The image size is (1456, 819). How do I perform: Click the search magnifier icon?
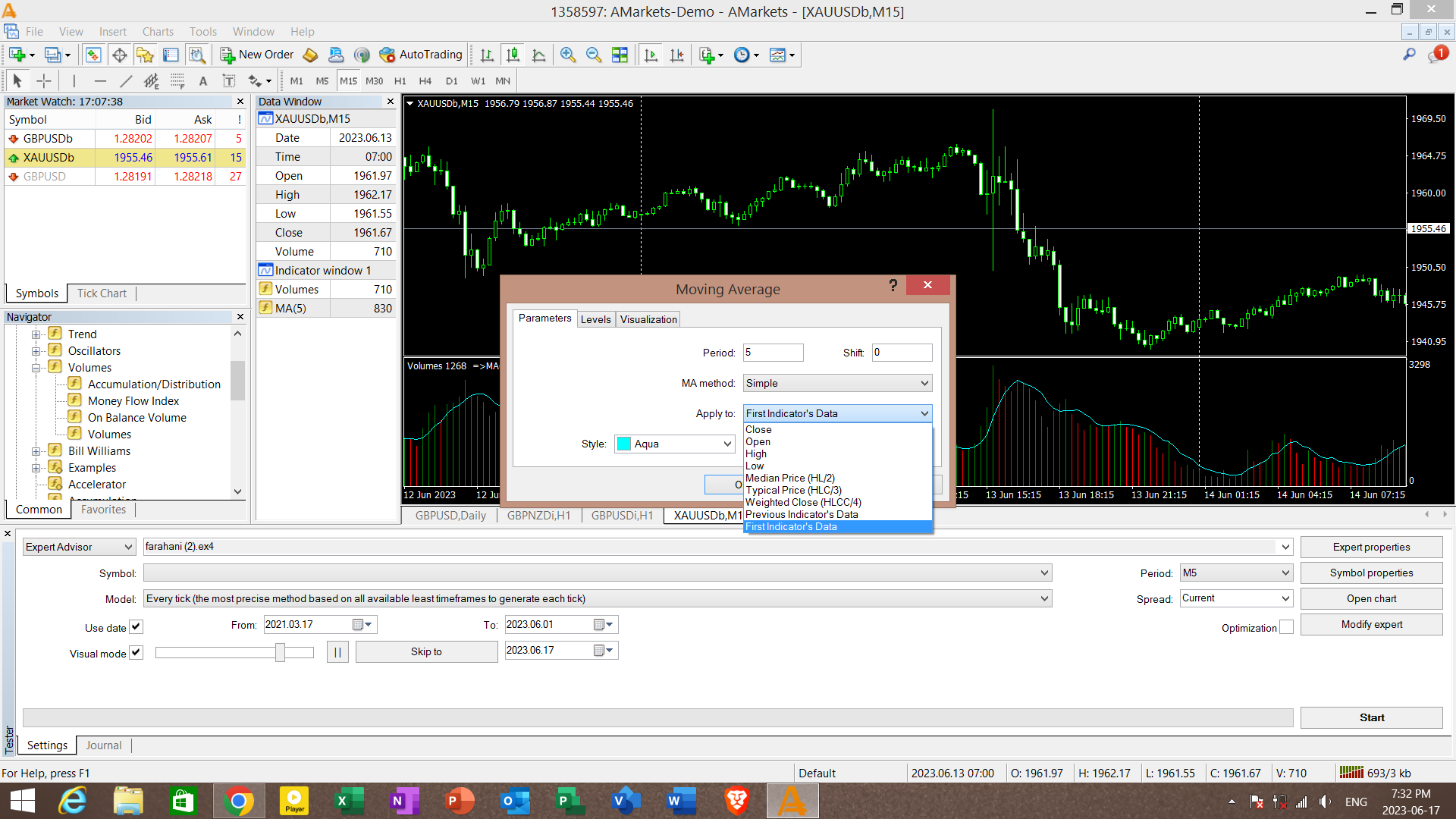pyautogui.click(x=1409, y=55)
